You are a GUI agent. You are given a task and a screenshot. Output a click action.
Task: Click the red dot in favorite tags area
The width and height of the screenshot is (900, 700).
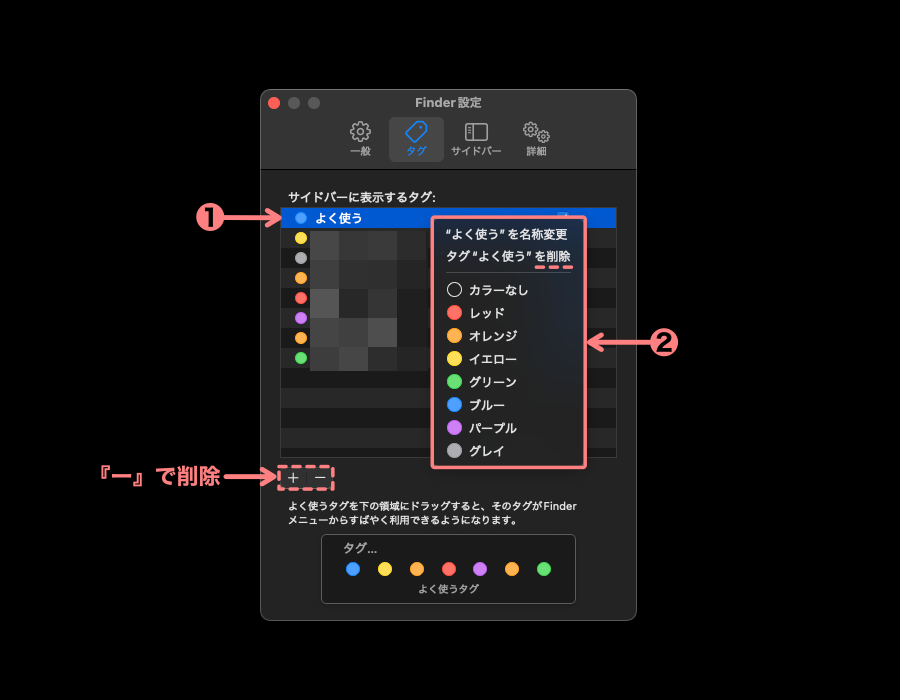449,569
